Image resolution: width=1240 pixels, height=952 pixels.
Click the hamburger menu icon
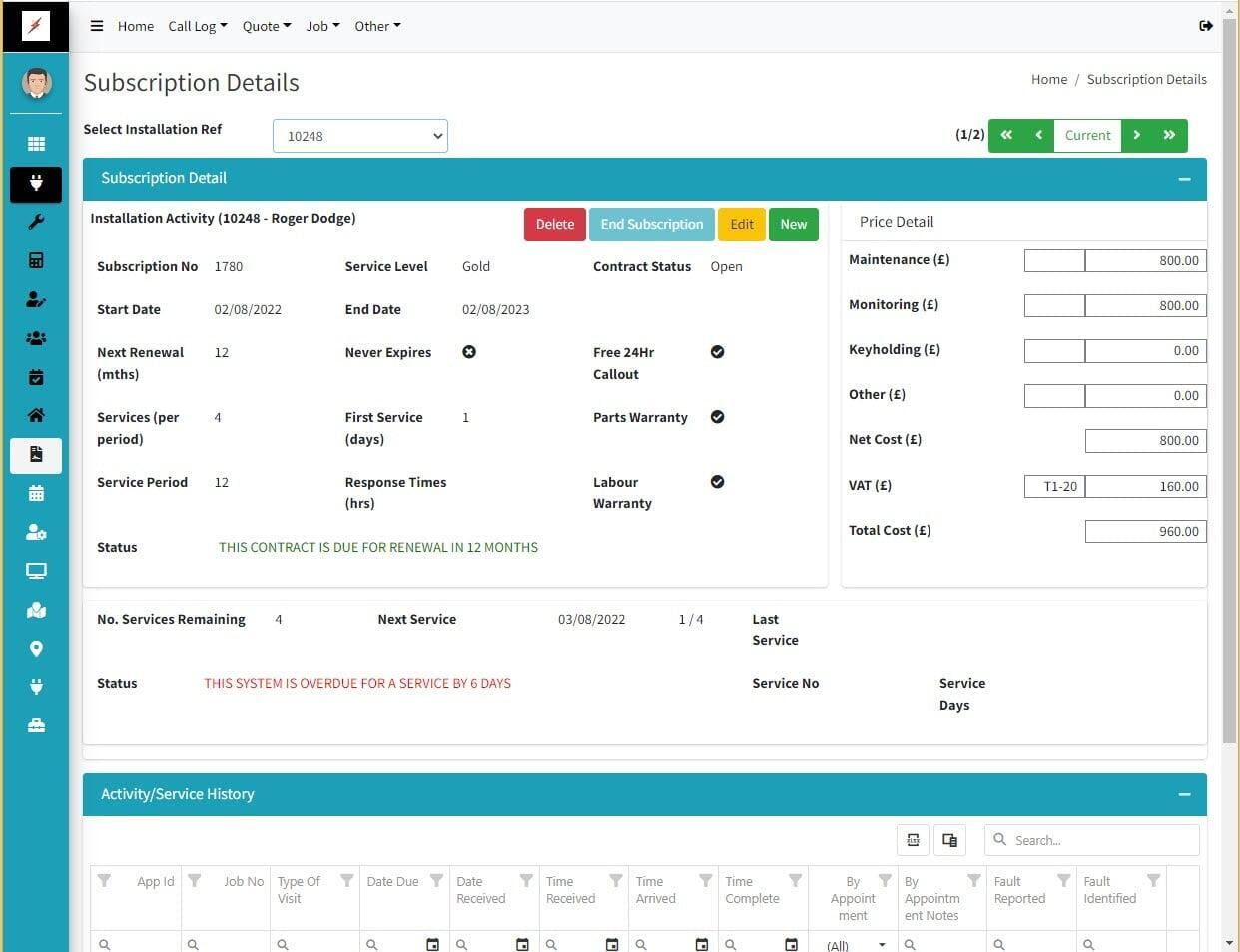coord(97,26)
